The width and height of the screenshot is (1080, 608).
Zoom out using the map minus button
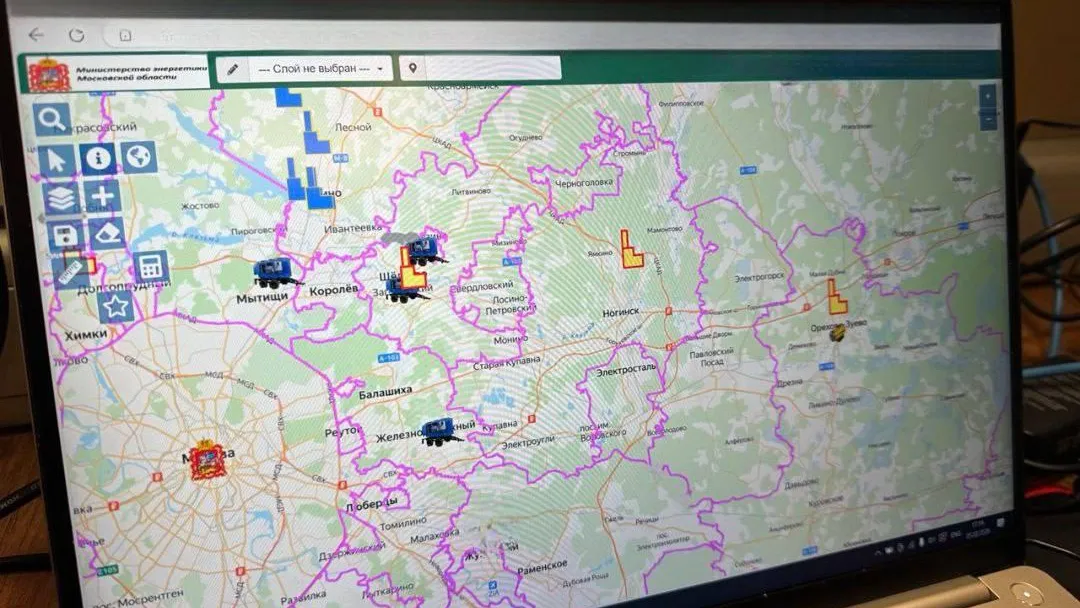[x=988, y=120]
